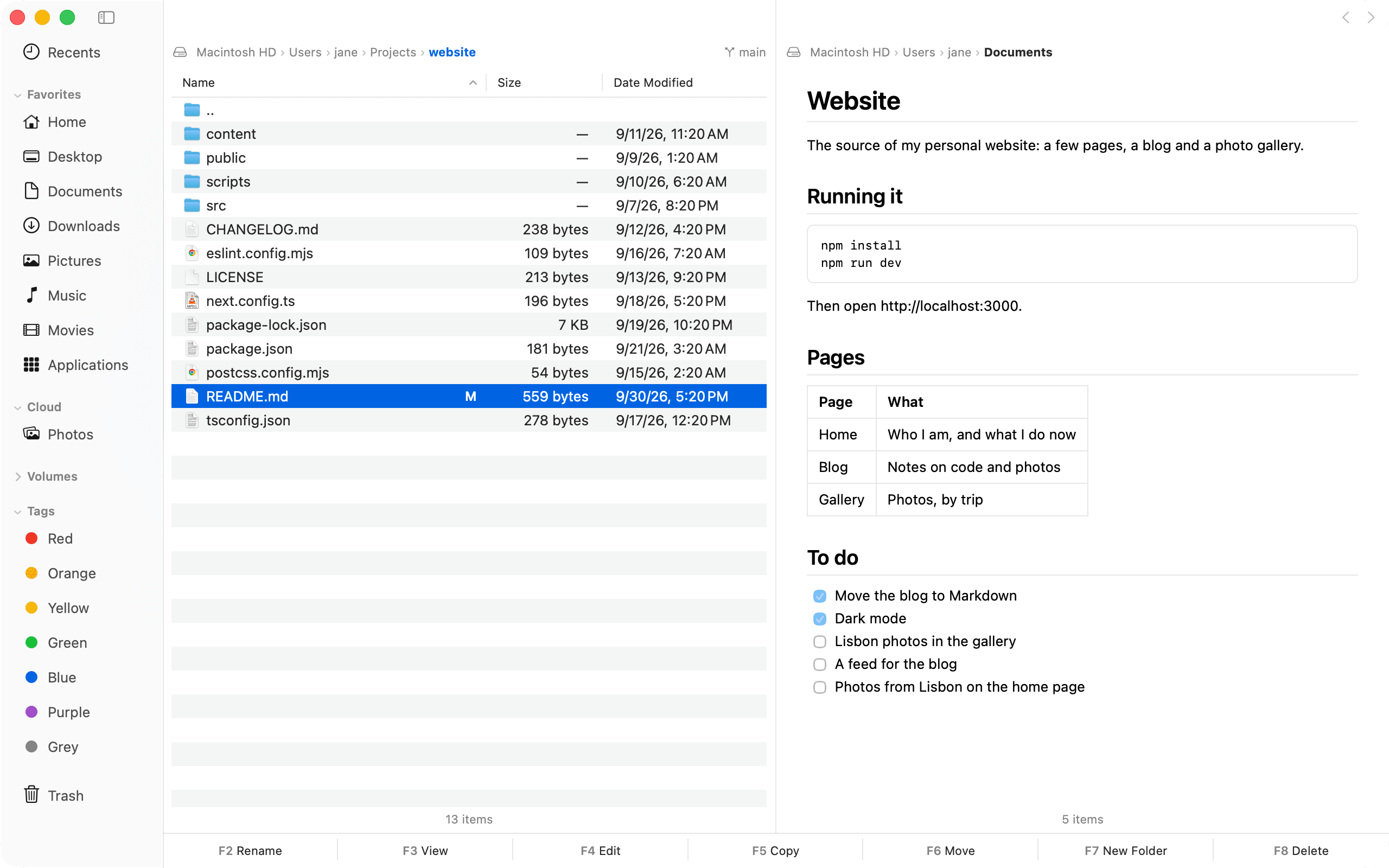Select the Purple tag color dot
The height and width of the screenshot is (868, 1389).
pyautogui.click(x=31, y=712)
